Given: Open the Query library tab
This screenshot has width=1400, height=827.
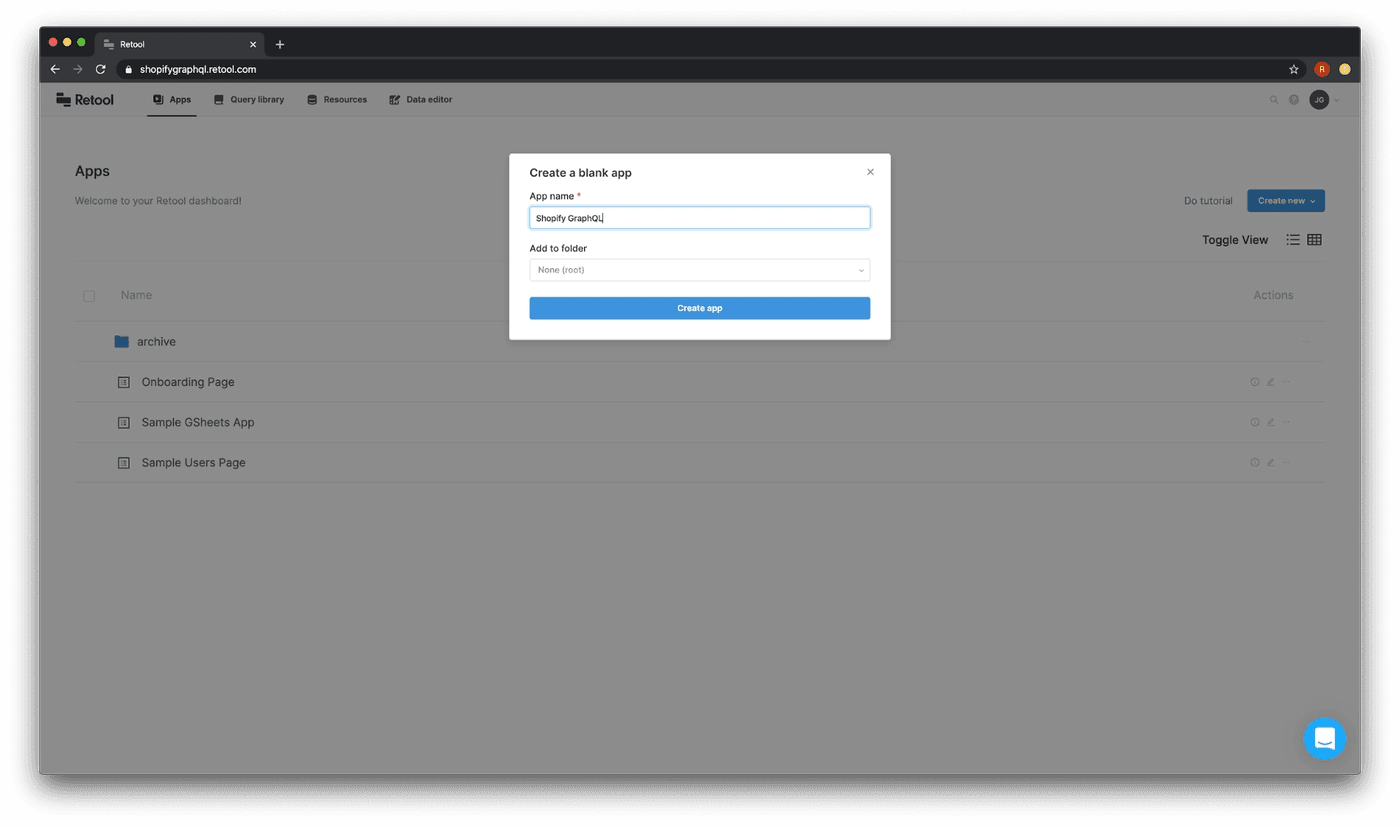Looking at the screenshot, I should point(249,100).
